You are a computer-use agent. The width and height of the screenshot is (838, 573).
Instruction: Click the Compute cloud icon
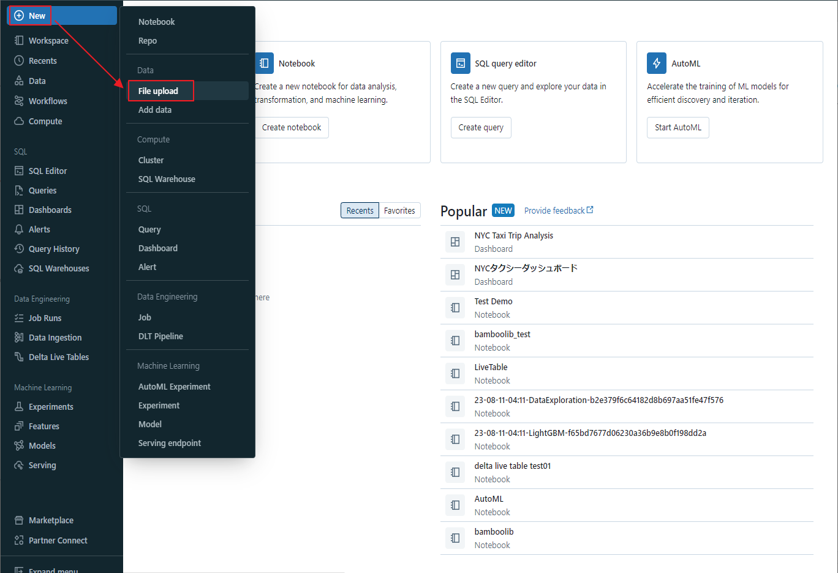[x=19, y=121]
